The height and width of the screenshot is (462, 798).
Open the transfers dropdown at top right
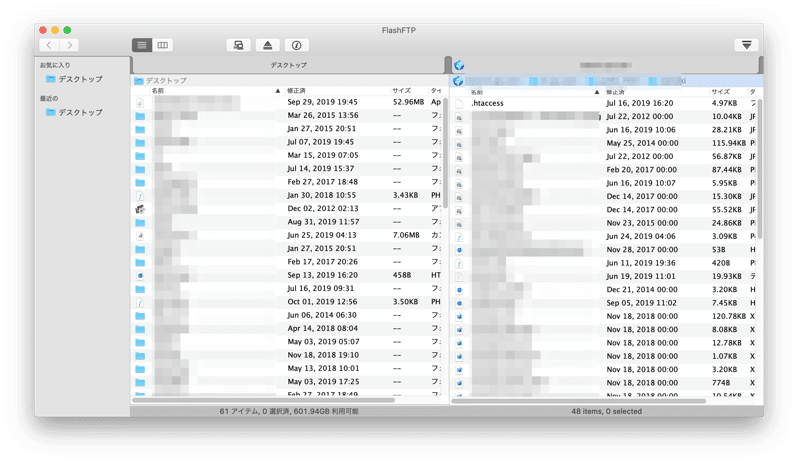(x=747, y=45)
